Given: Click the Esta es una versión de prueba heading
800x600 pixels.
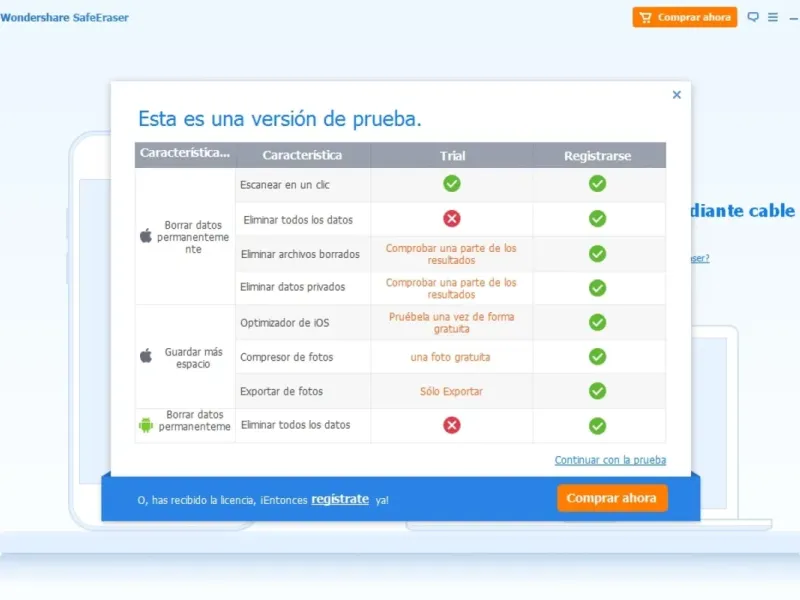Looking at the screenshot, I should coord(280,119).
